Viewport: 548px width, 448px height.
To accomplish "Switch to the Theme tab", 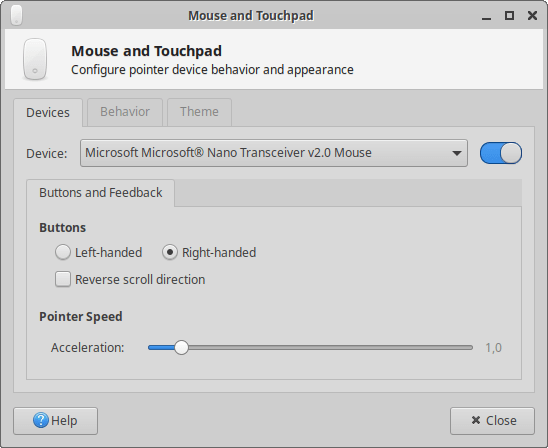I will [199, 112].
